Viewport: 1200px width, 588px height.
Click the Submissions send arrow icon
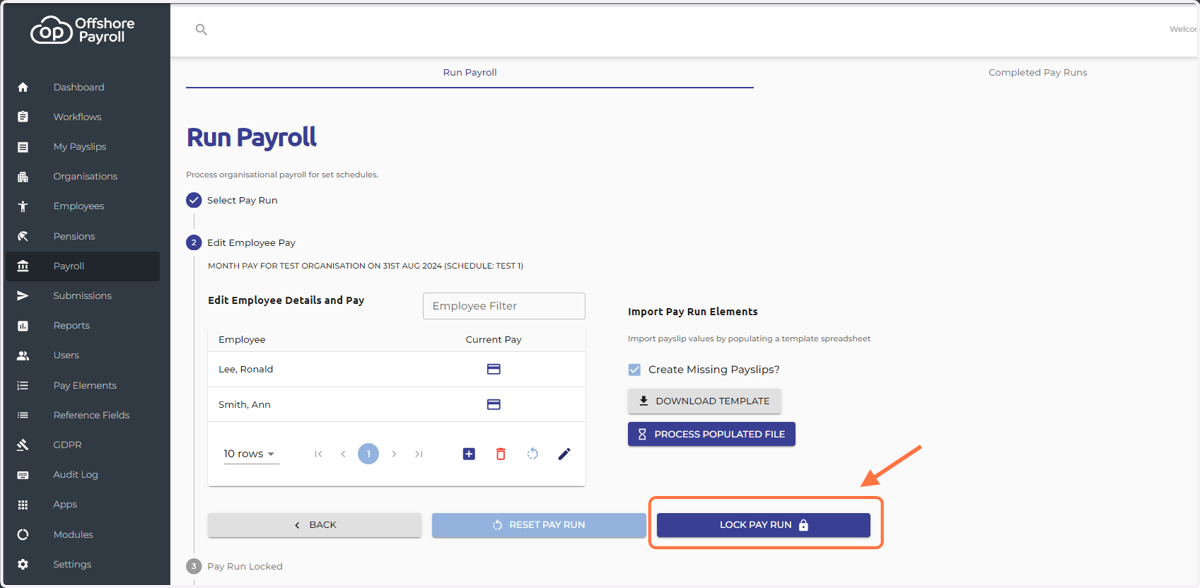23,296
